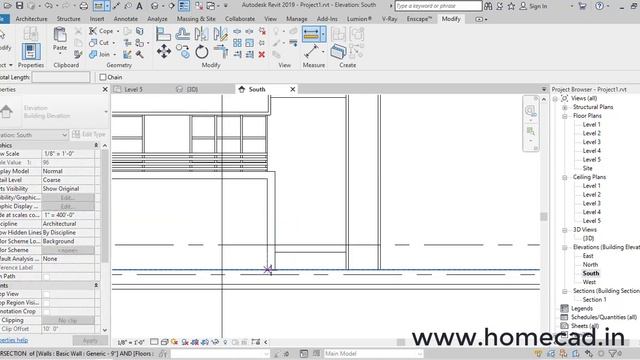Image resolution: width=640 pixels, height=360 pixels.
Task: Toggle the Crop Region Visible checkbox
Action: (x=46, y=303)
